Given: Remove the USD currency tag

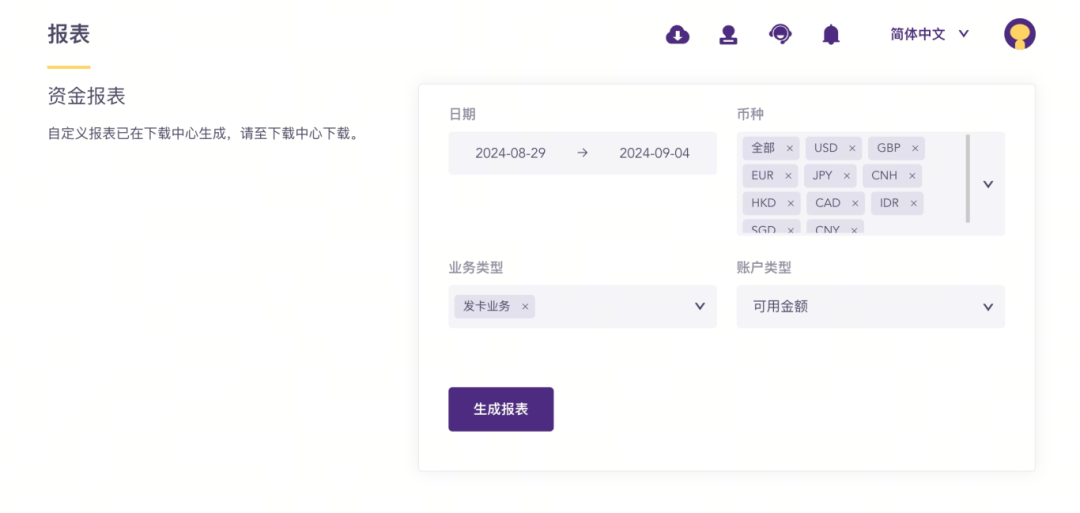Looking at the screenshot, I should [852, 148].
